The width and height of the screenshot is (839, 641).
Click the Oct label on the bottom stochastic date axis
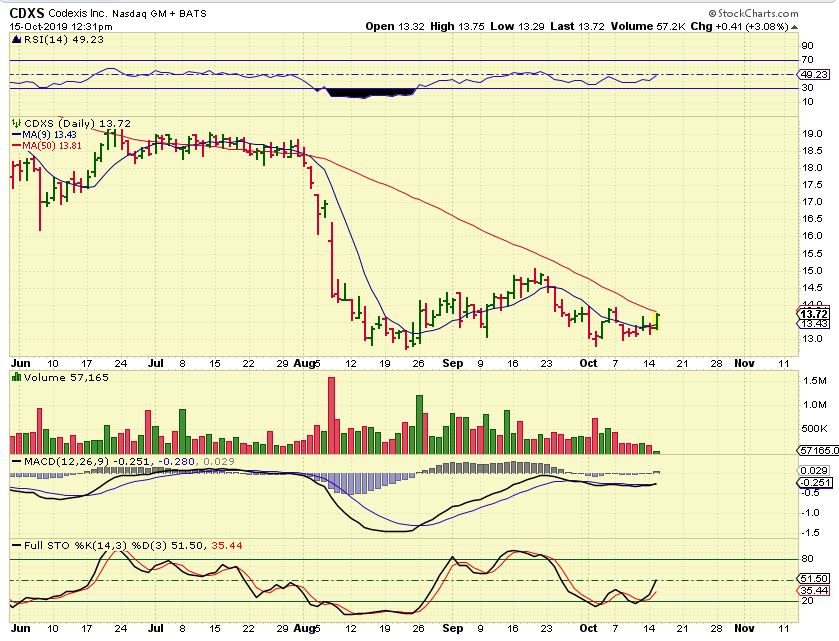(x=589, y=628)
